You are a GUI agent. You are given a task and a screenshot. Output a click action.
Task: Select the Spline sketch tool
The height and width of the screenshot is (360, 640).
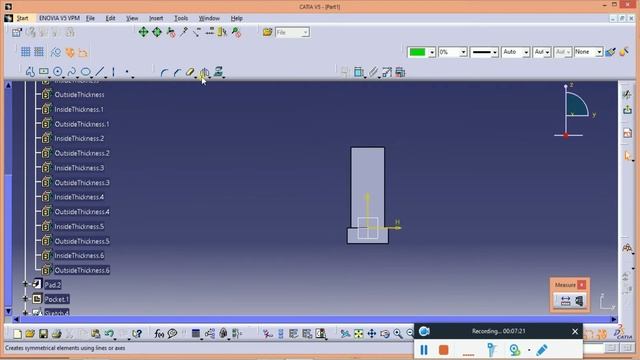(x=71, y=72)
